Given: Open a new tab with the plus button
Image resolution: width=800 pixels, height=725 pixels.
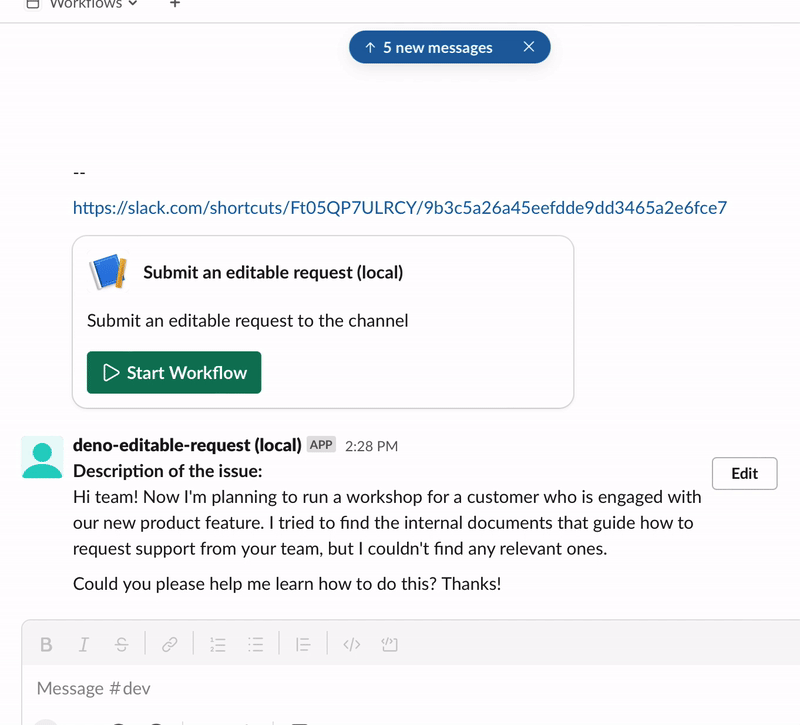Looking at the screenshot, I should pyautogui.click(x=174, y=4).
